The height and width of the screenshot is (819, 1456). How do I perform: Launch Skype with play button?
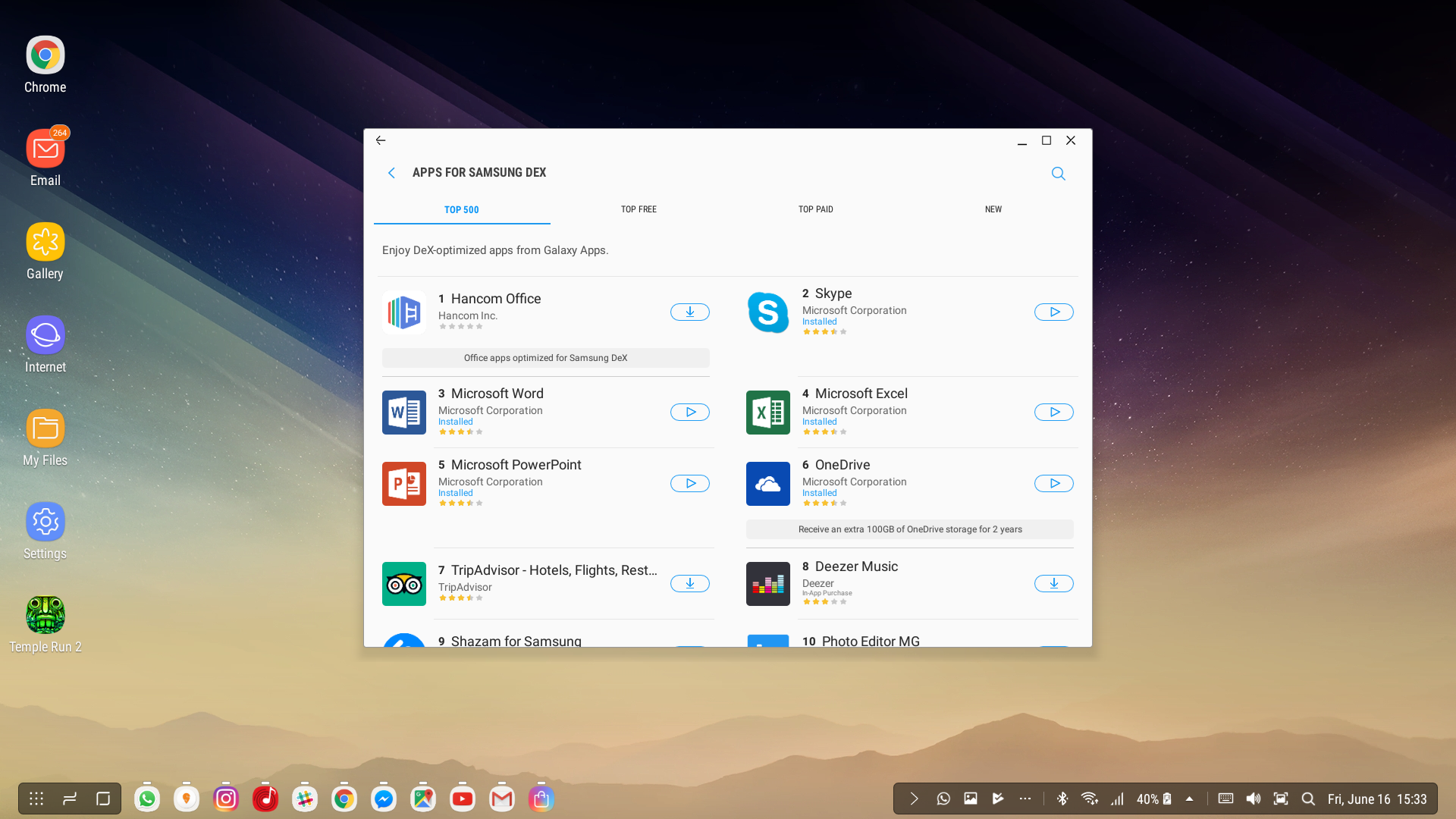[x=1053, y=312]
